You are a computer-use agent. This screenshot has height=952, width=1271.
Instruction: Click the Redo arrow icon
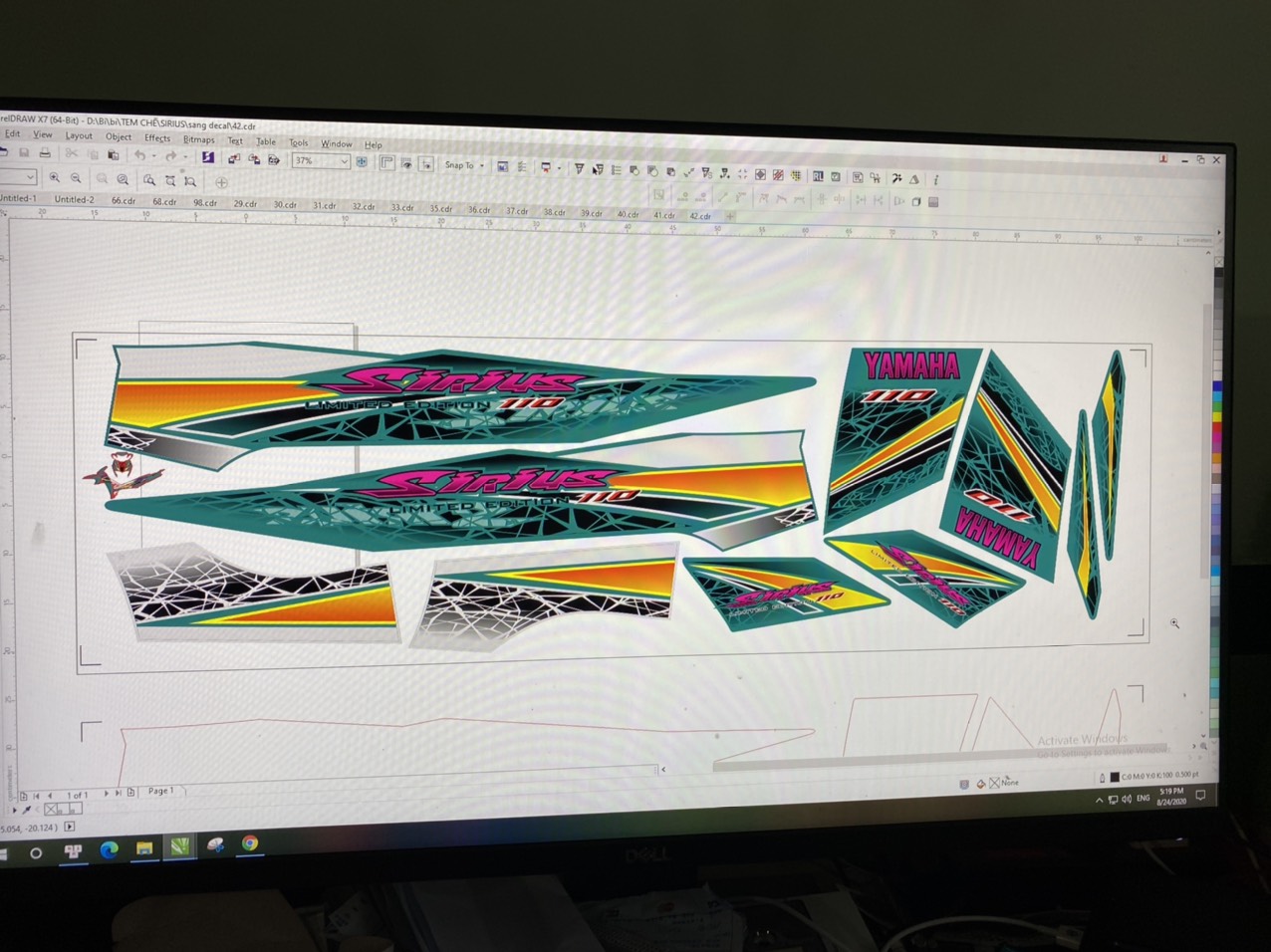[x=170, y=156]
